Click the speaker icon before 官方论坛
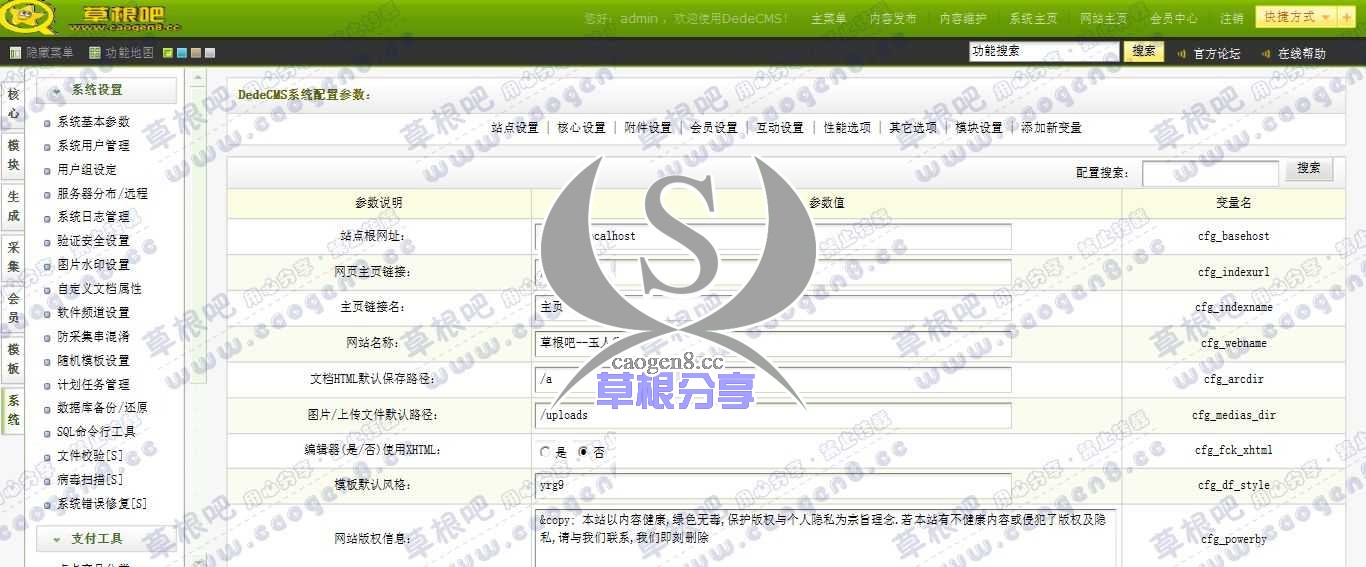The height and width of the screenshot is (567, 1366). coord(1181,54)
